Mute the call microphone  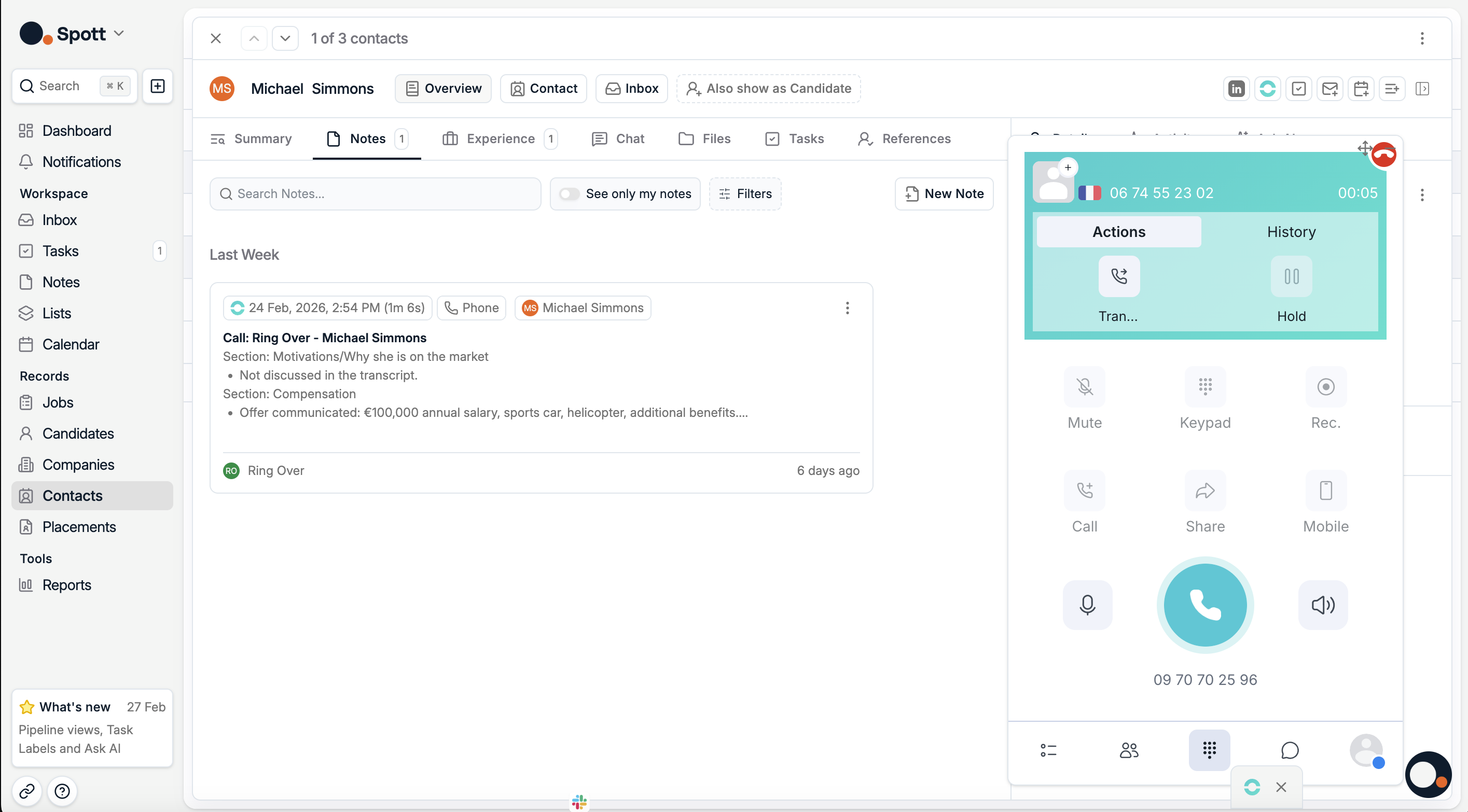[x=1084, y=387]
